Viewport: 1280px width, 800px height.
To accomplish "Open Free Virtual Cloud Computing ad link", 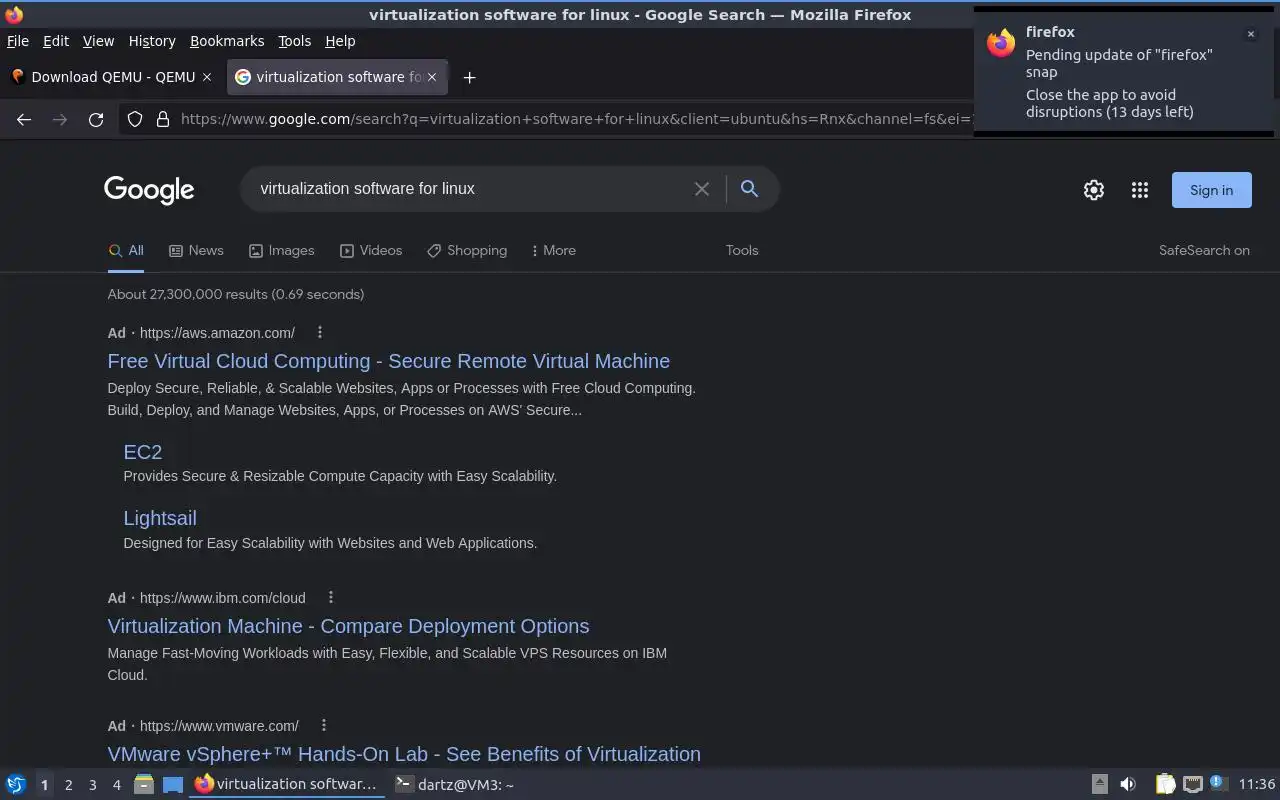I will [x=388, y=361].
